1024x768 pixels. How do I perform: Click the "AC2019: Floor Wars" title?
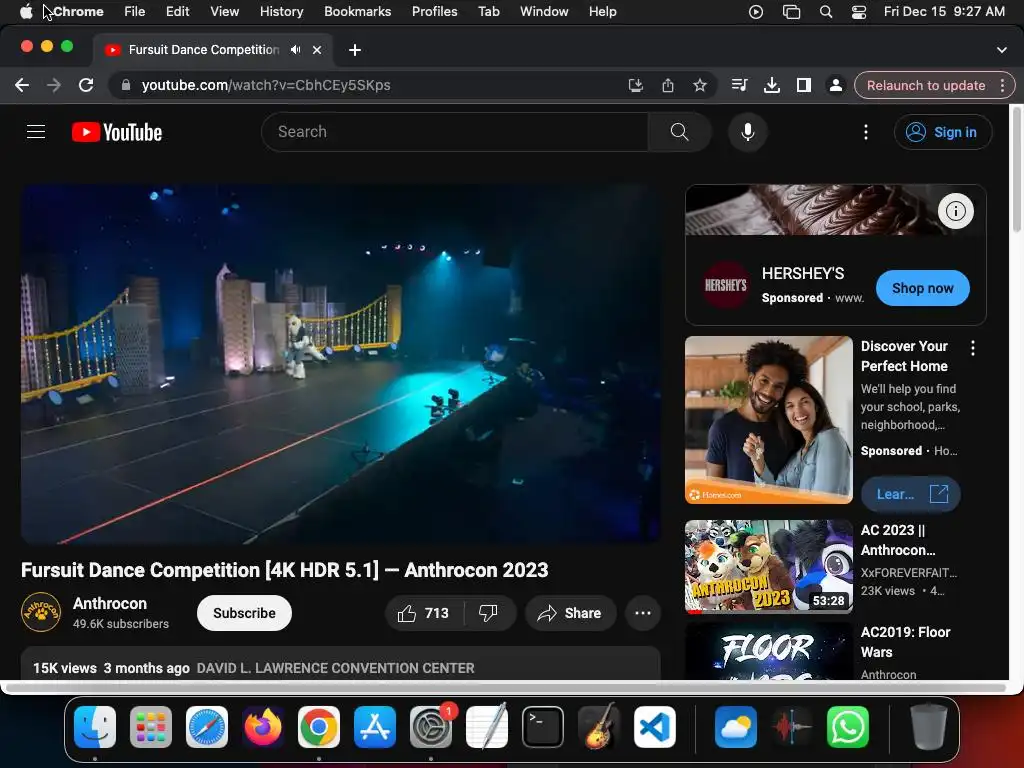tap(905, 642)
